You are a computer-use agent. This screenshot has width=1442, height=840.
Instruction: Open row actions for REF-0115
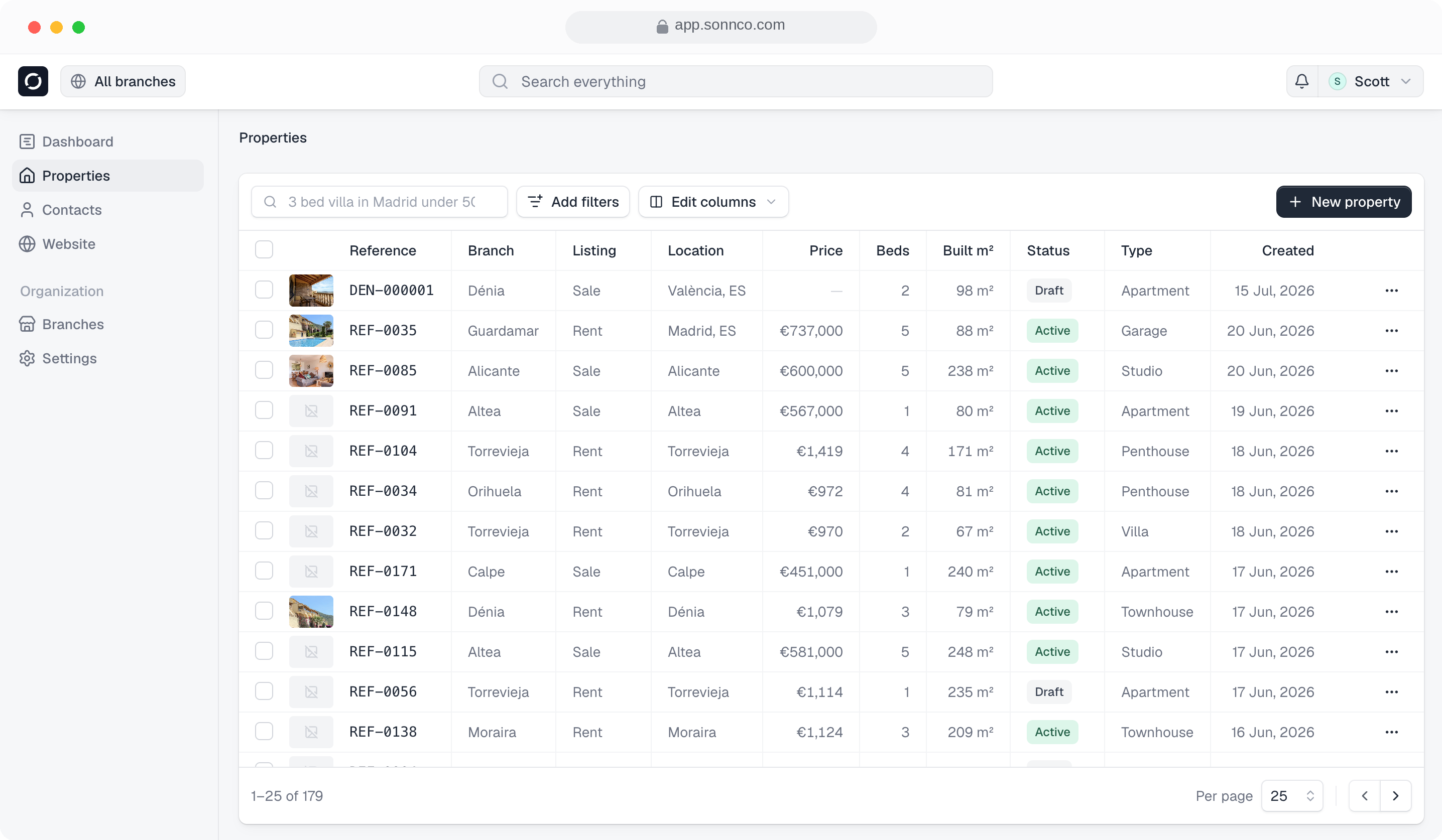tap(1392, 652)
